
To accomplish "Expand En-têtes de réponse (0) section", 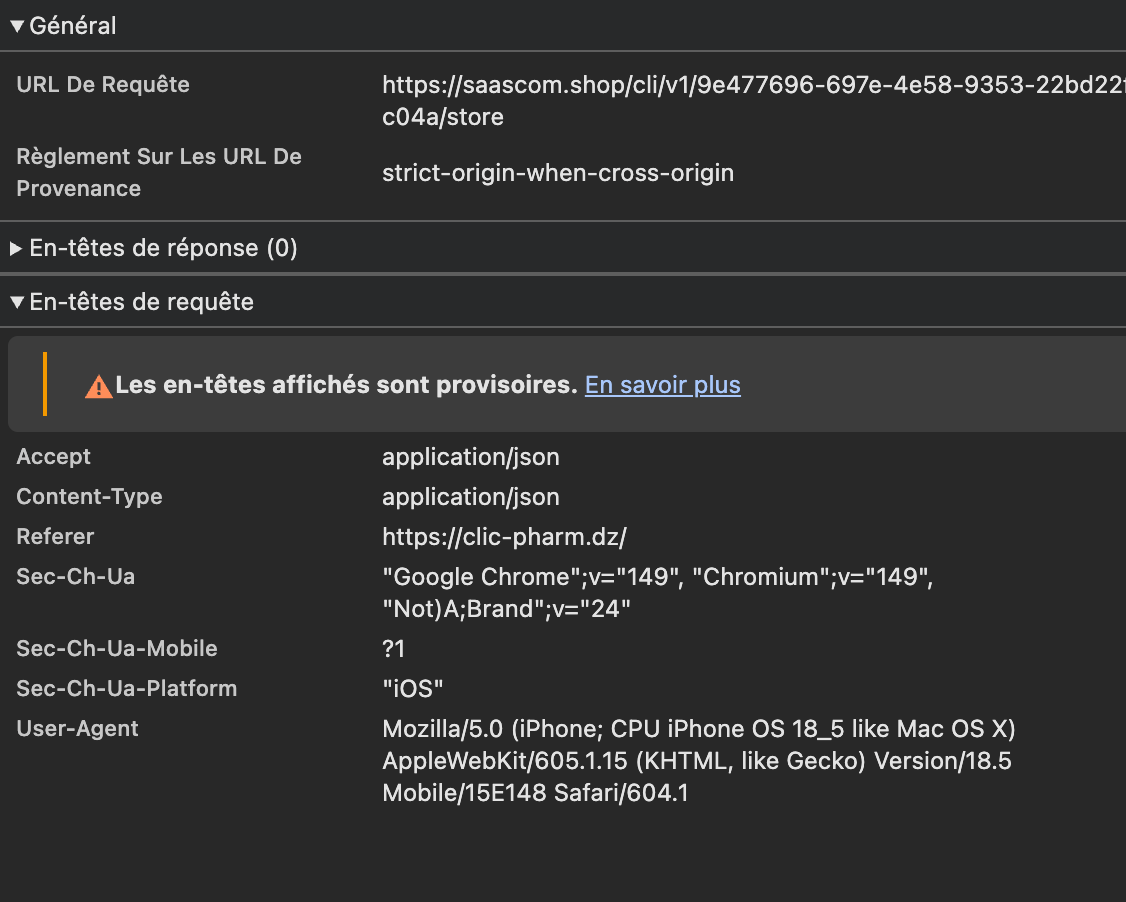I will click(16, 248).
